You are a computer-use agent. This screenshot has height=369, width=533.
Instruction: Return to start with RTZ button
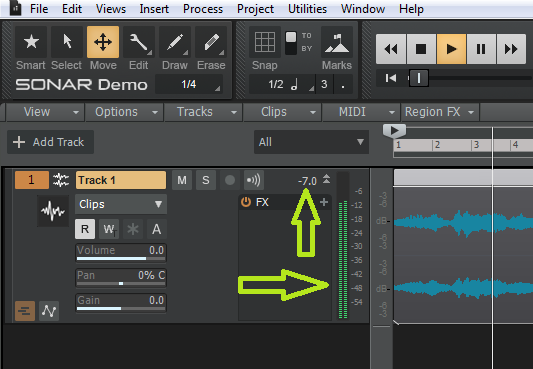(x=391, y=78)
